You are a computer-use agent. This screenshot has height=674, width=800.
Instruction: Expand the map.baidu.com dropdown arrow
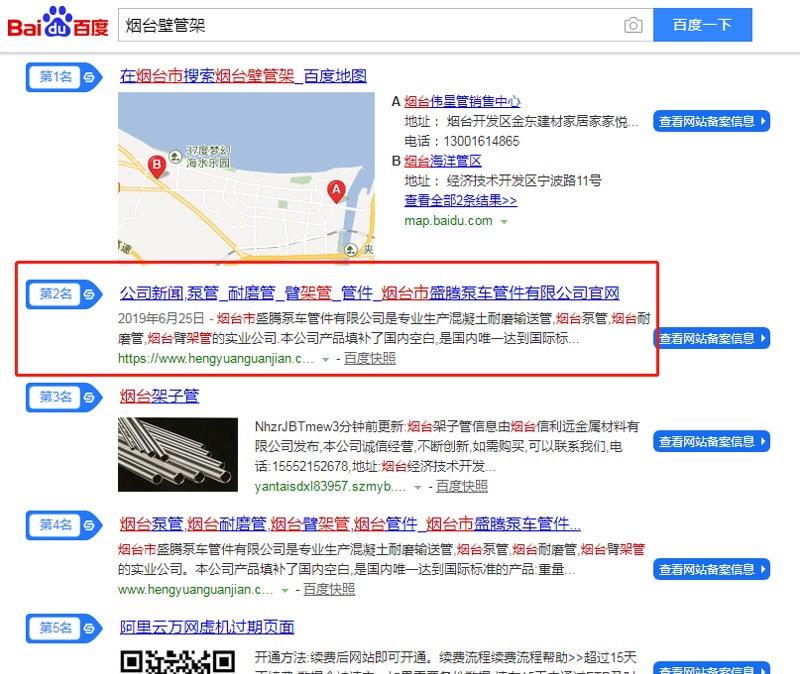pyautogui.click(x=504, y=221)
